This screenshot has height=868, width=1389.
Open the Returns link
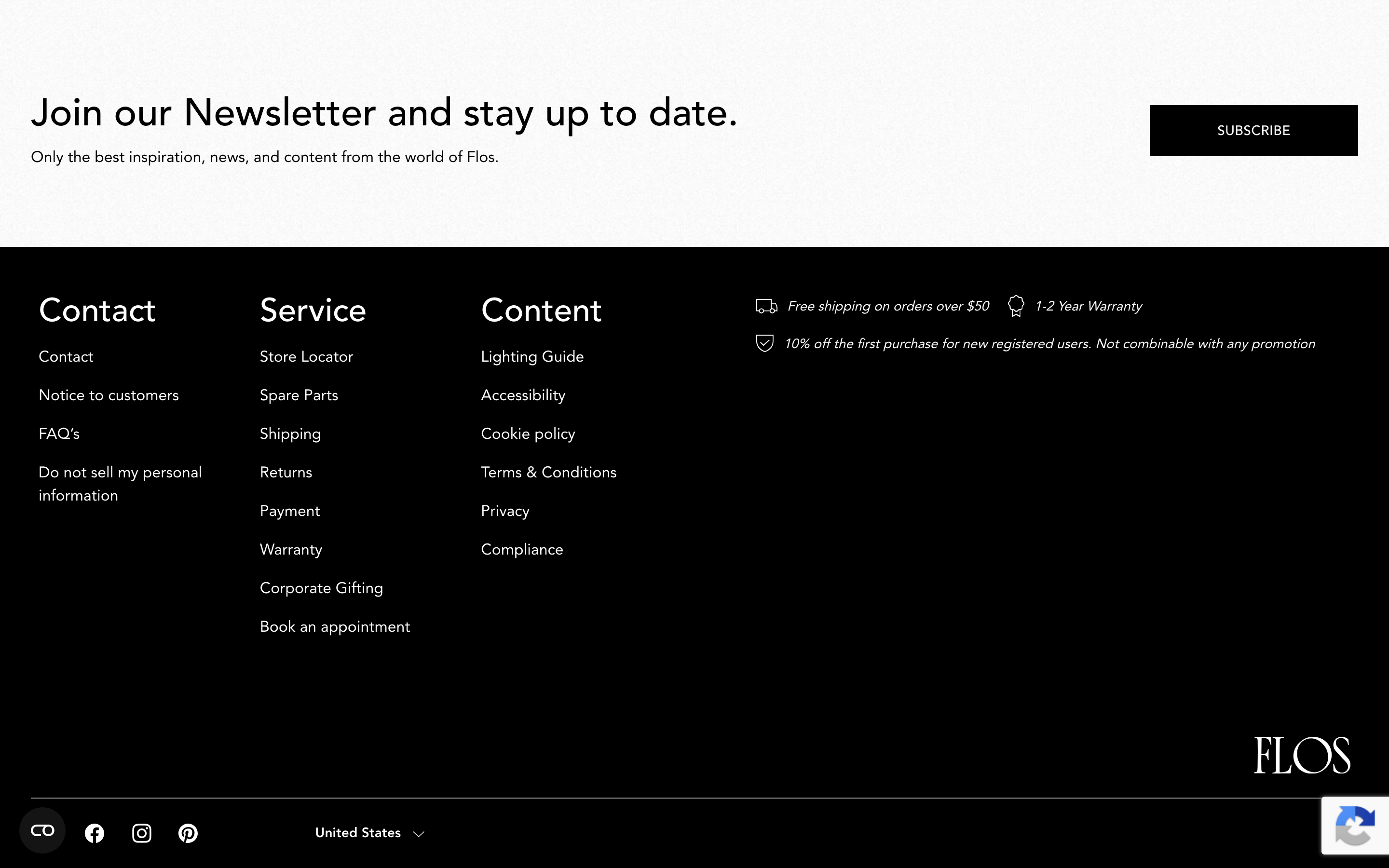[286, 472]
